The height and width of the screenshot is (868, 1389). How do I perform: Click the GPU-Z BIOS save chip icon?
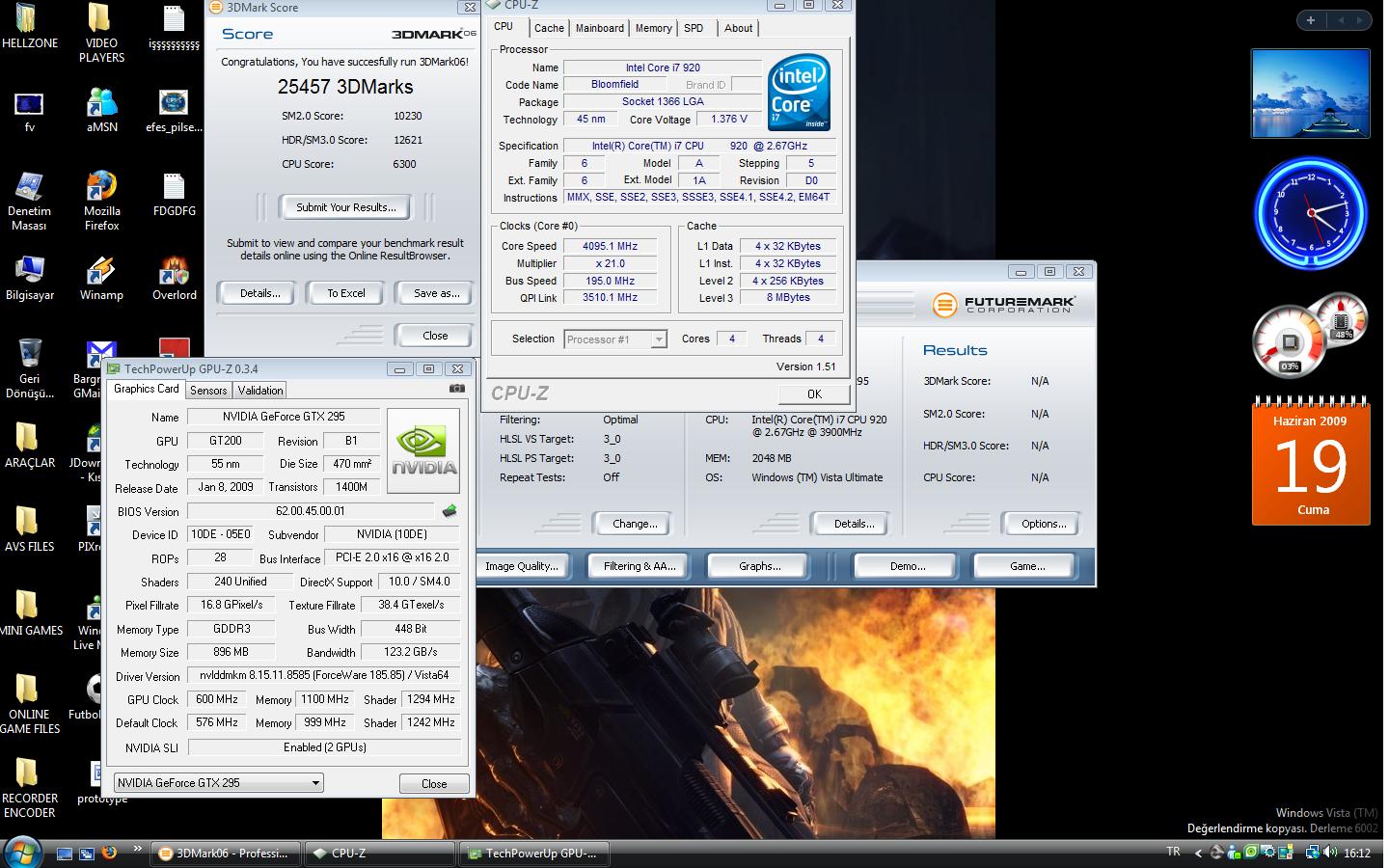pos(449,511)
